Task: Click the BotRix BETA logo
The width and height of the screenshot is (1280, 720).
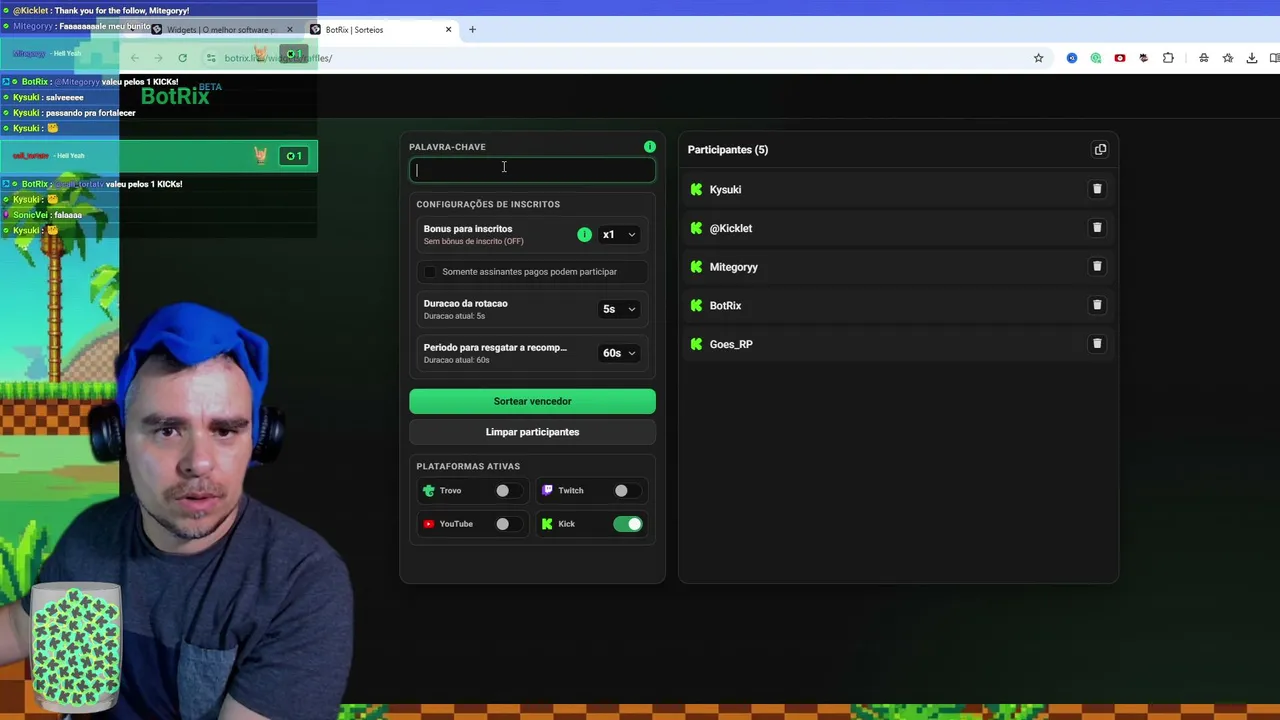Action: (181, 95)
